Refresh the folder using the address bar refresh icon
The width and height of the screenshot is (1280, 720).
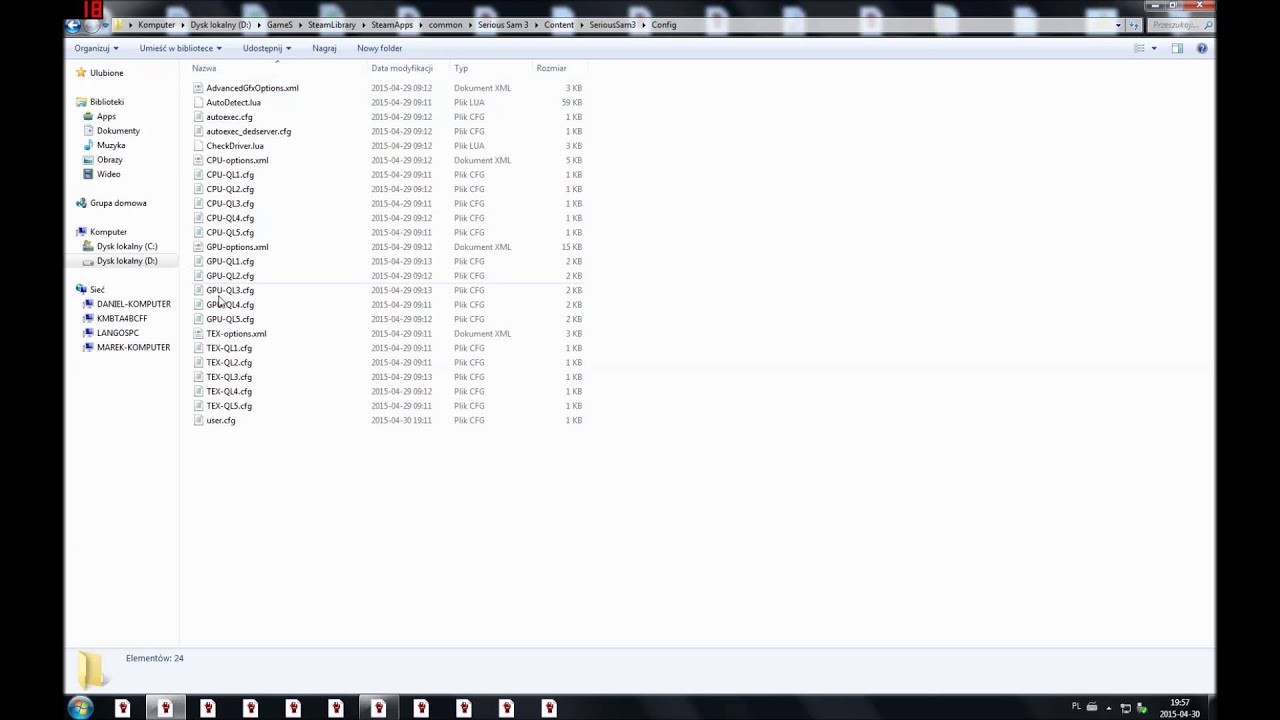point(1135,25)
